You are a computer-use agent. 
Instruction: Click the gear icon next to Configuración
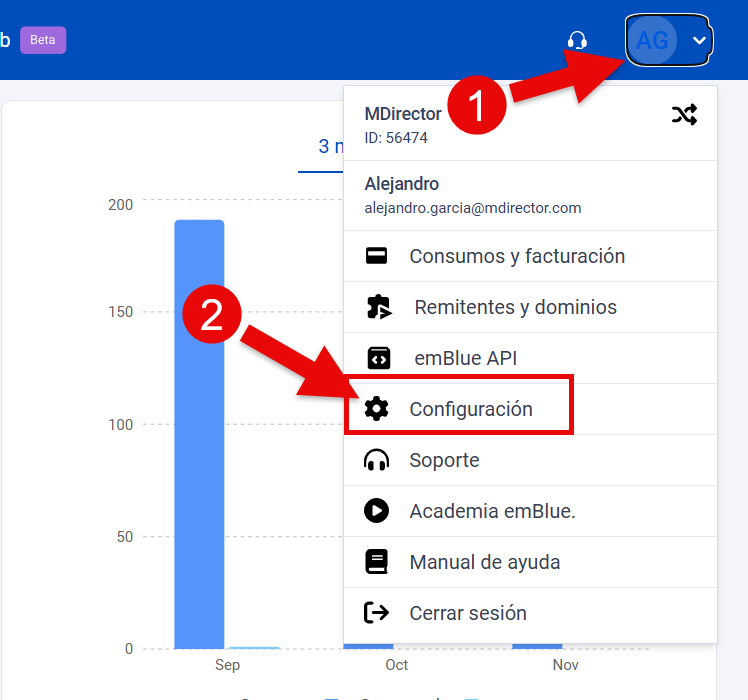point(376,409)
